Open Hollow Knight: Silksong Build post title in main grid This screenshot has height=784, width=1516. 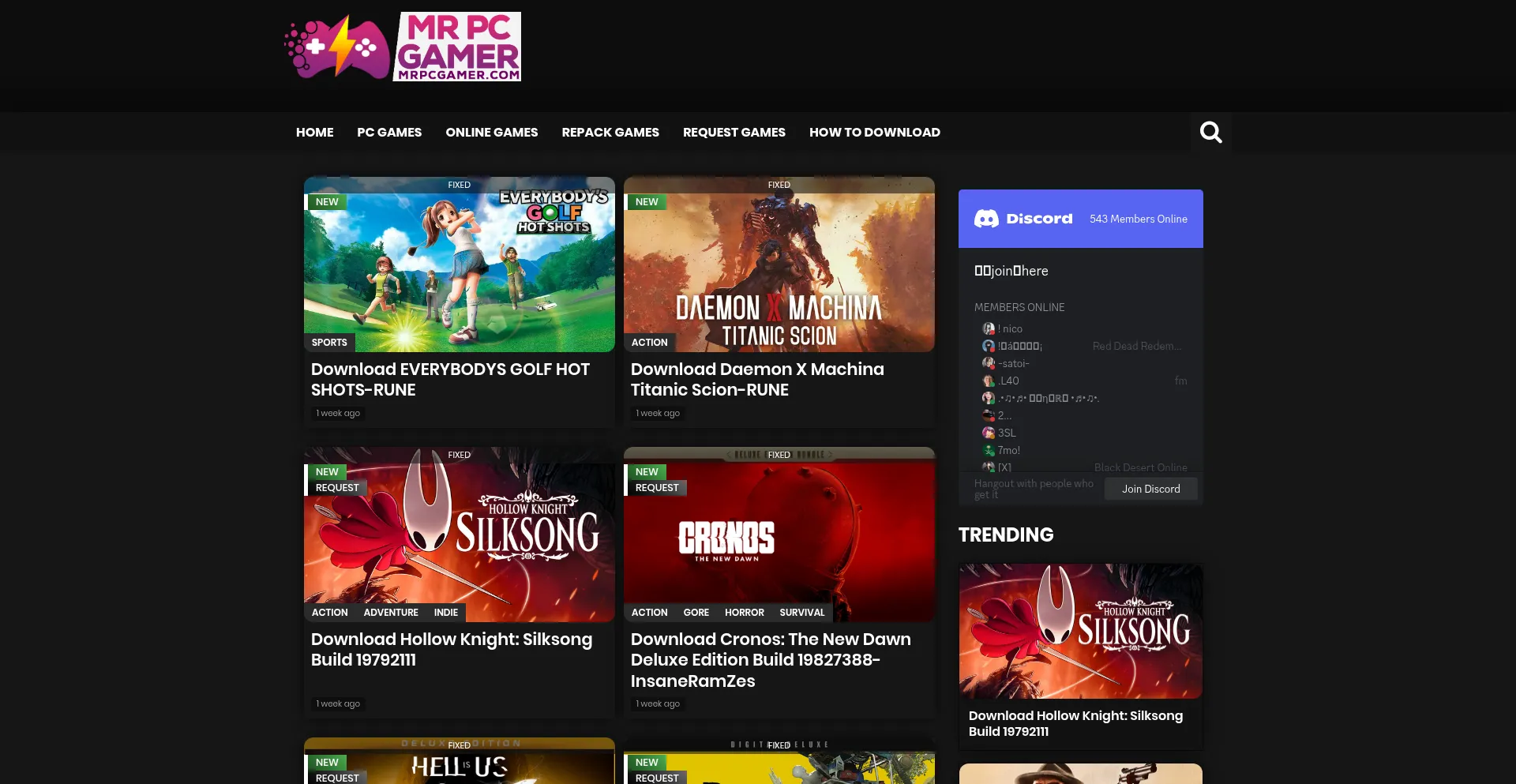pyautogui.click(x=452, y=649)
